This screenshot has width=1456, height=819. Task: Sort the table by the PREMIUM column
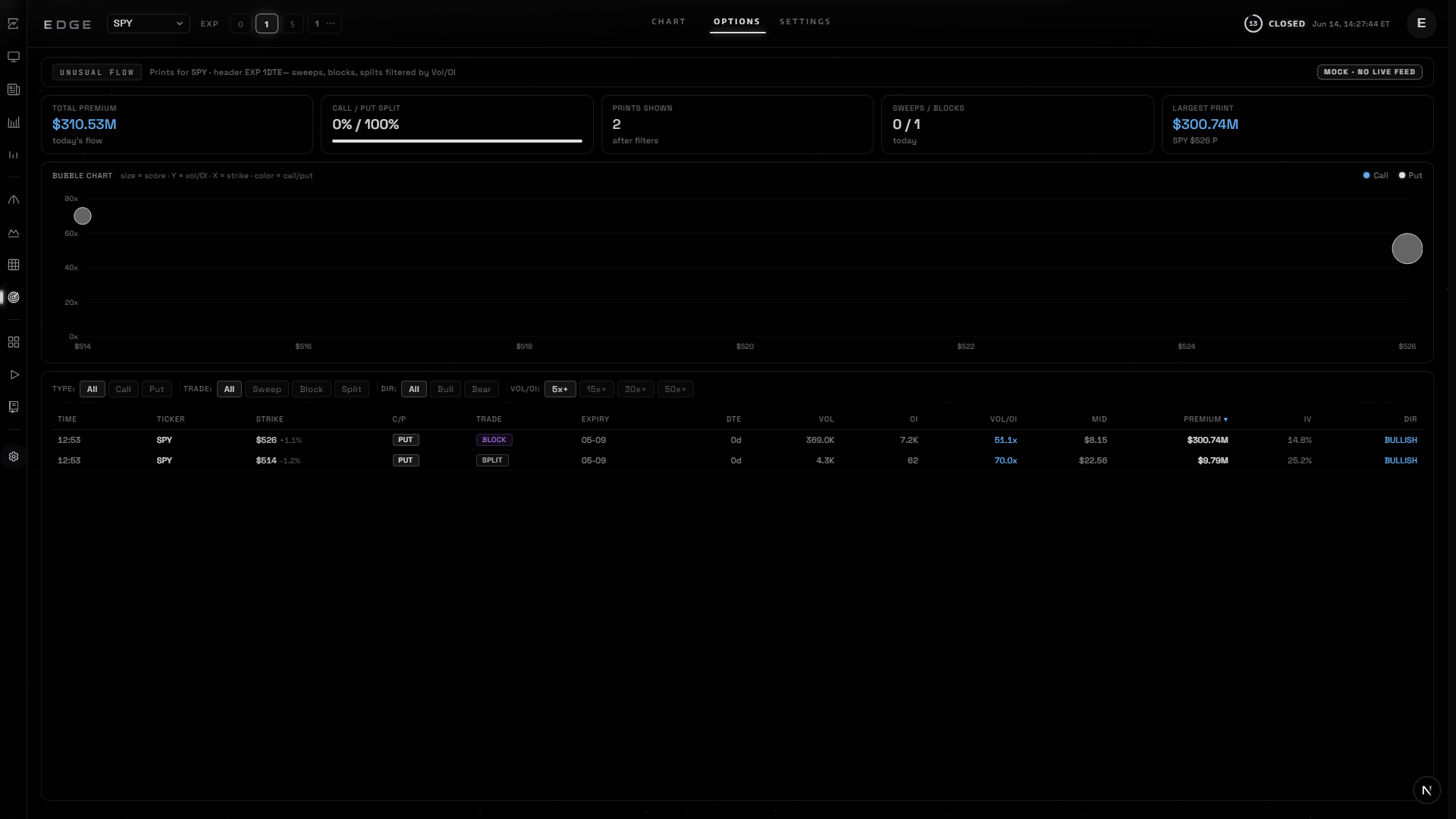point(1205,419)
